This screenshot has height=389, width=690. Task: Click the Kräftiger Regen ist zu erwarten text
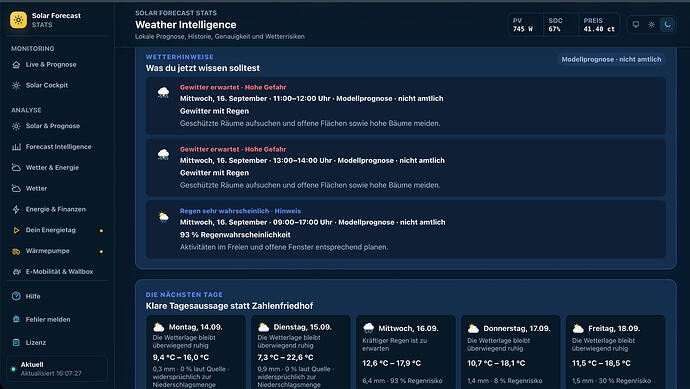(395, 345)
